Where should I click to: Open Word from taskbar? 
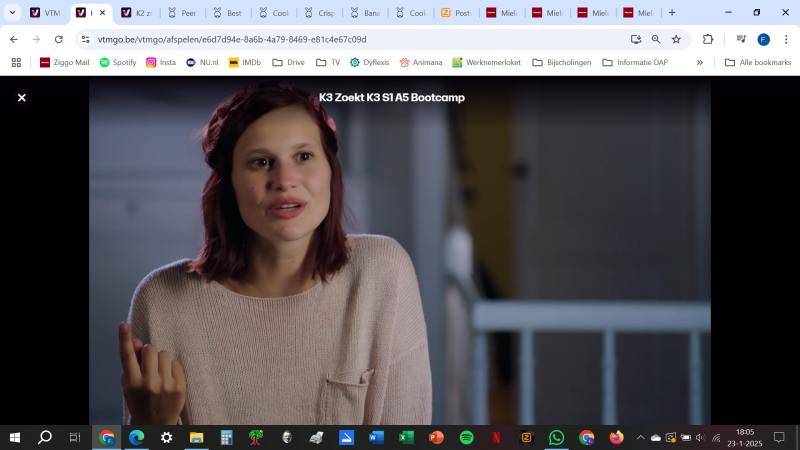coord(376,437)
